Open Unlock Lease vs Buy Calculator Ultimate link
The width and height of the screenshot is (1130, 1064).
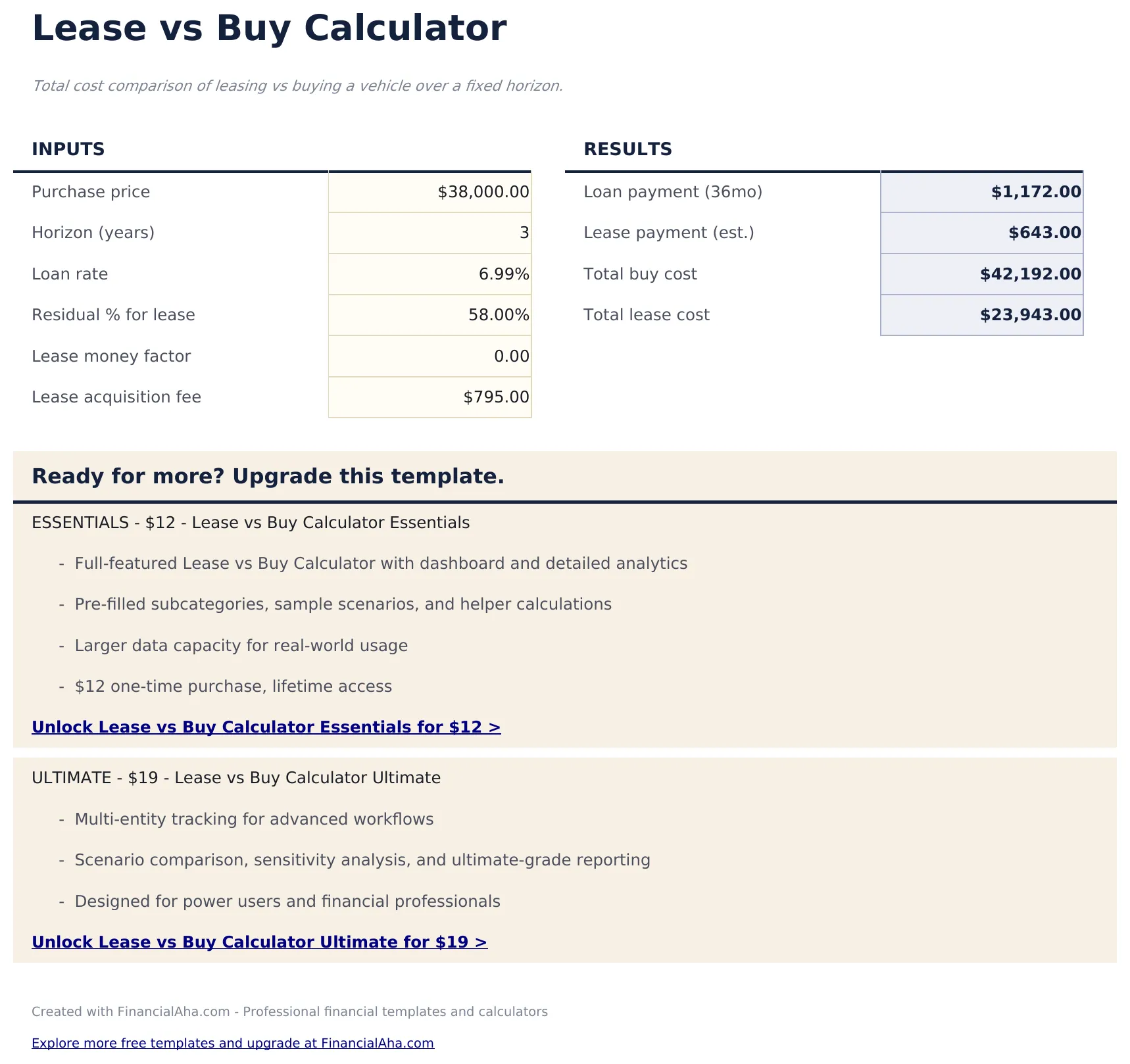(x=259, y=942)
